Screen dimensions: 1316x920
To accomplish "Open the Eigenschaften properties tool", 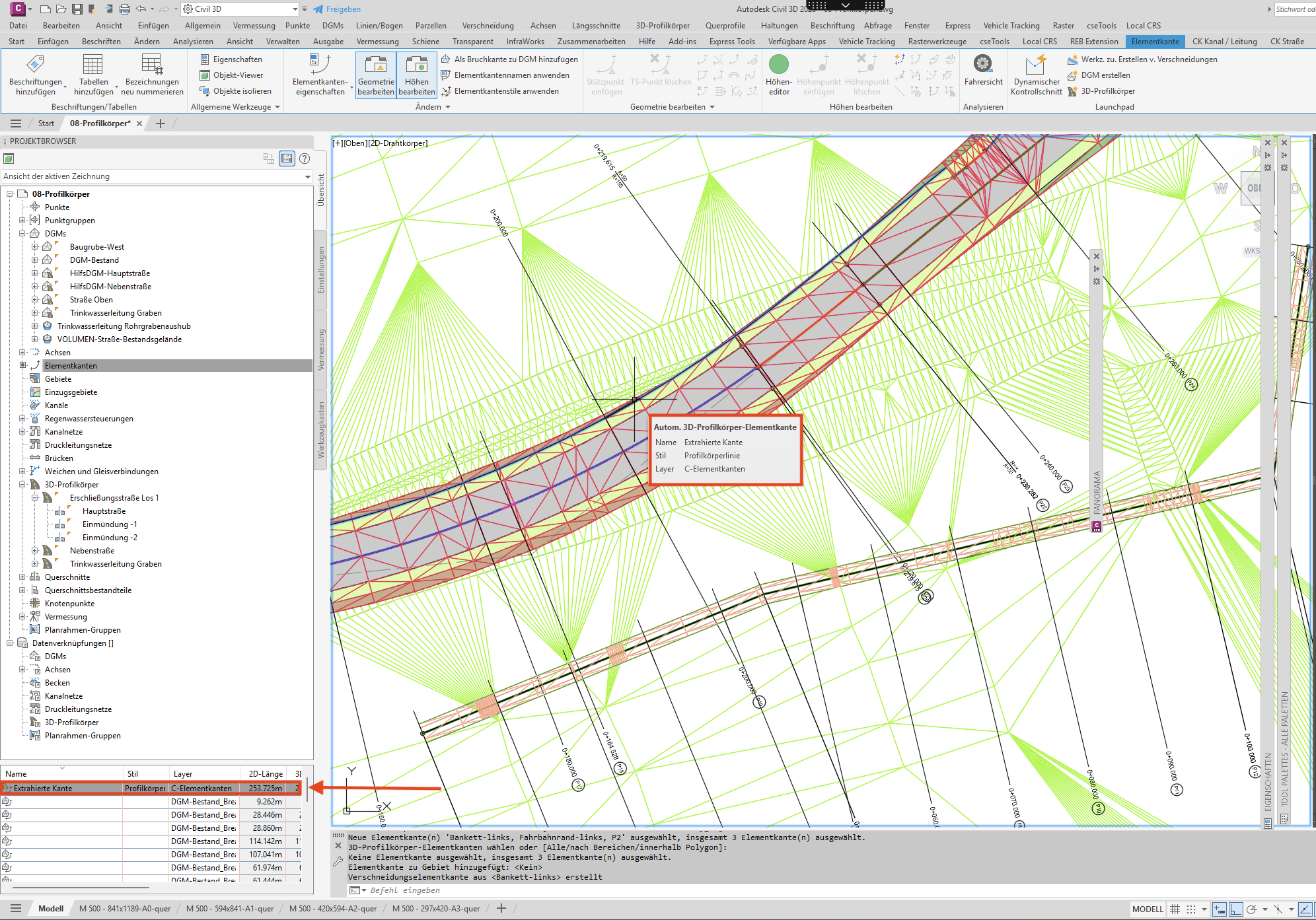I will (x=231, y=59).
